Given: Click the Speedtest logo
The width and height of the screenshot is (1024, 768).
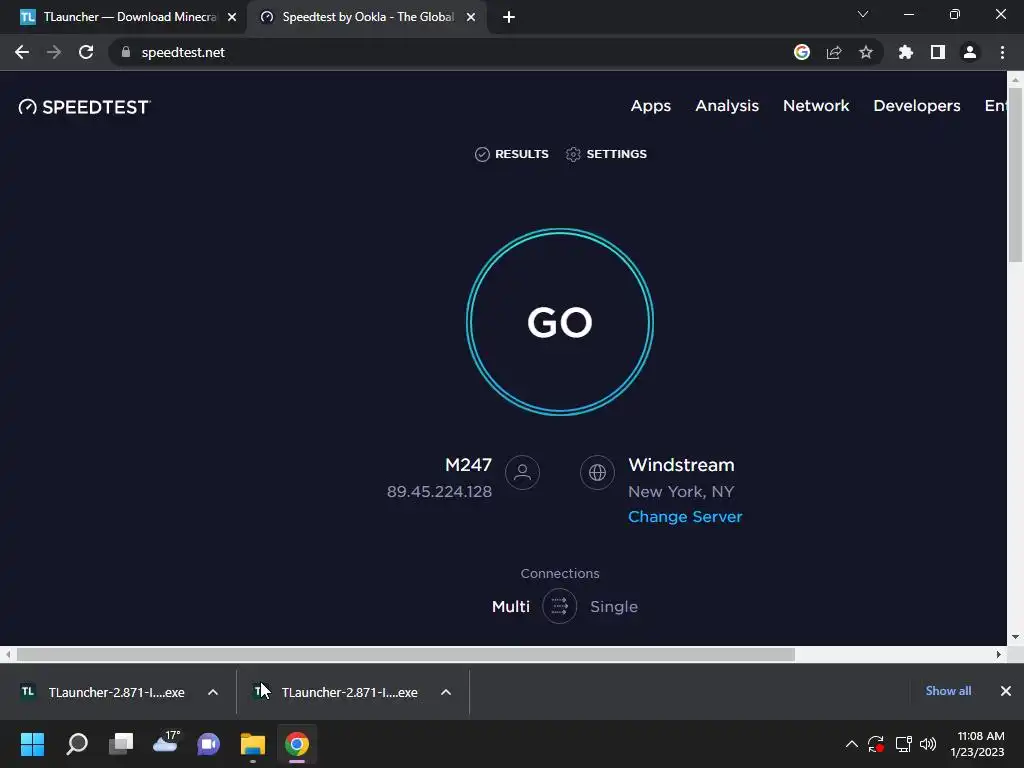Looking at the screenshot, I should (x=84, y=107).
